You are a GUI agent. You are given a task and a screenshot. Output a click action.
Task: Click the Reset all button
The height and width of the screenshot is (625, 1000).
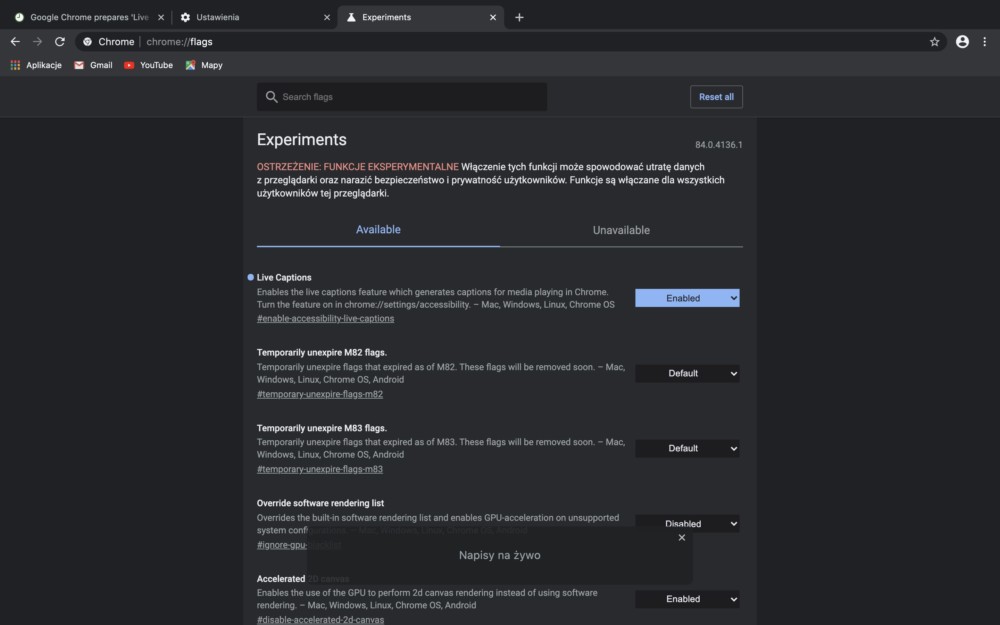tap(716, 97)
